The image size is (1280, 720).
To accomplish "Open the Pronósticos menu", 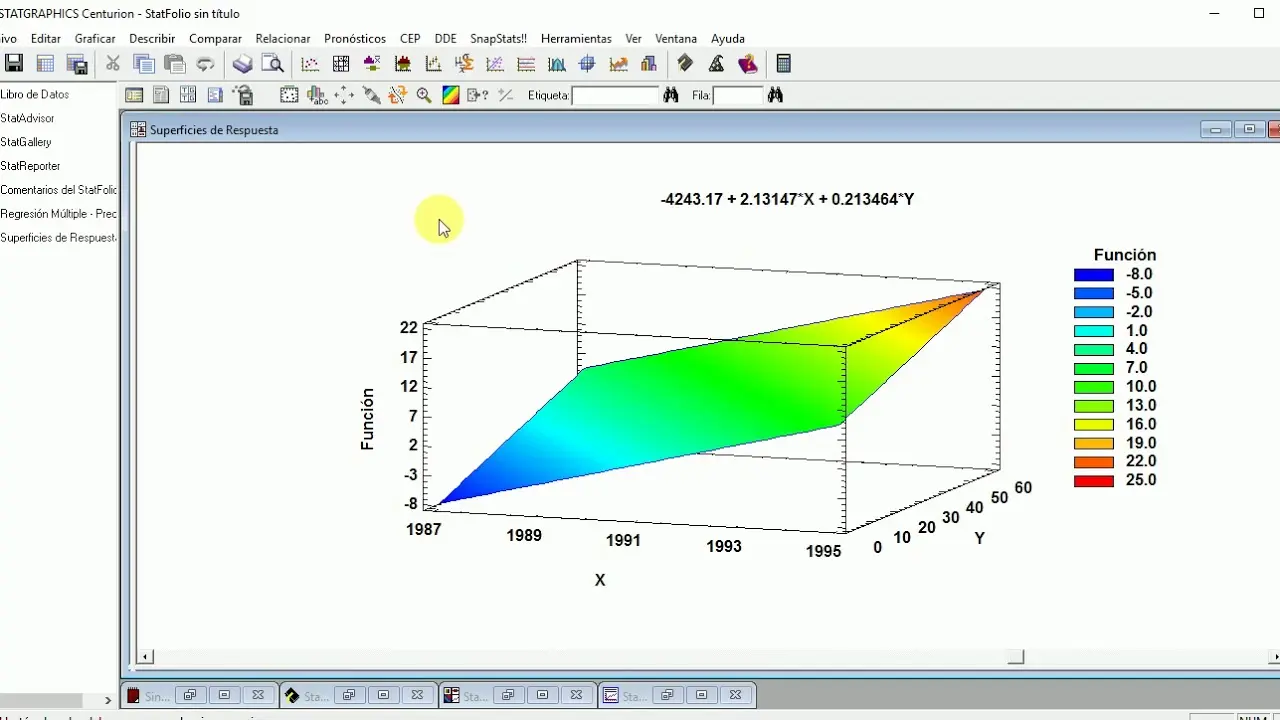I will pos(354,38).
